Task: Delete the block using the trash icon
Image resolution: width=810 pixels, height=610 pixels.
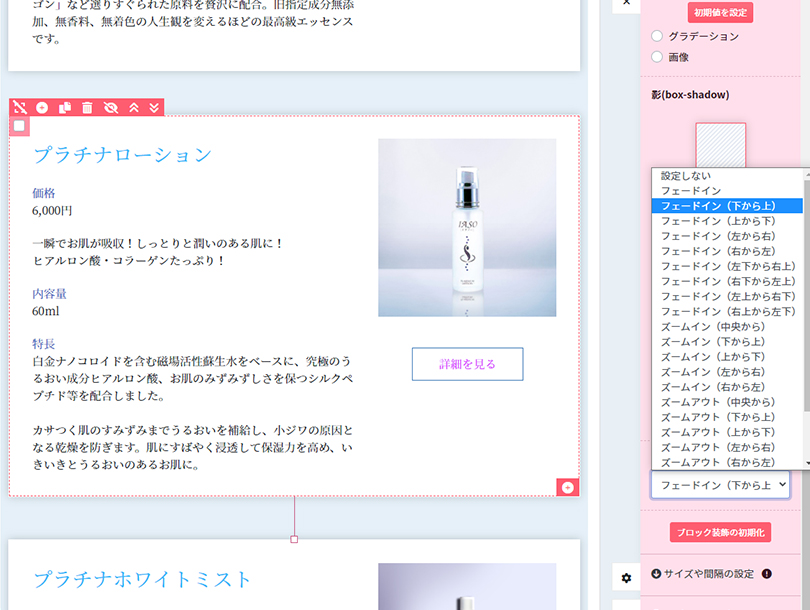Action: (x=87, y=107)
